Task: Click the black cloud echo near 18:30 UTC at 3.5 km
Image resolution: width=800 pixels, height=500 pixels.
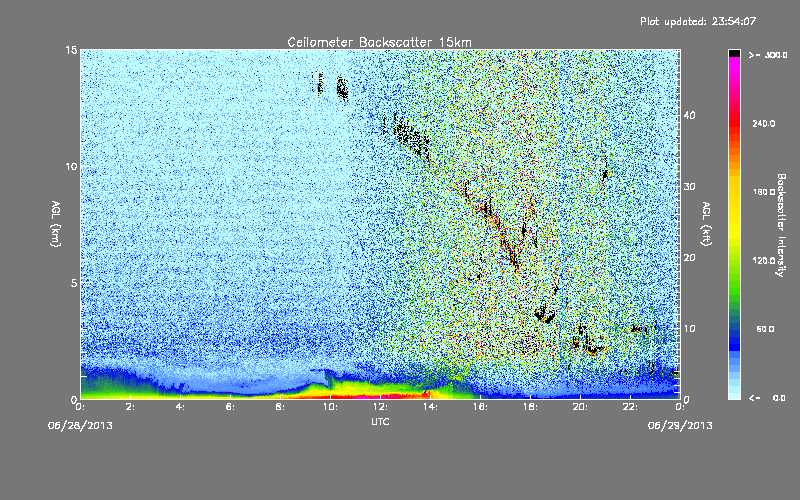Action: 544,315
